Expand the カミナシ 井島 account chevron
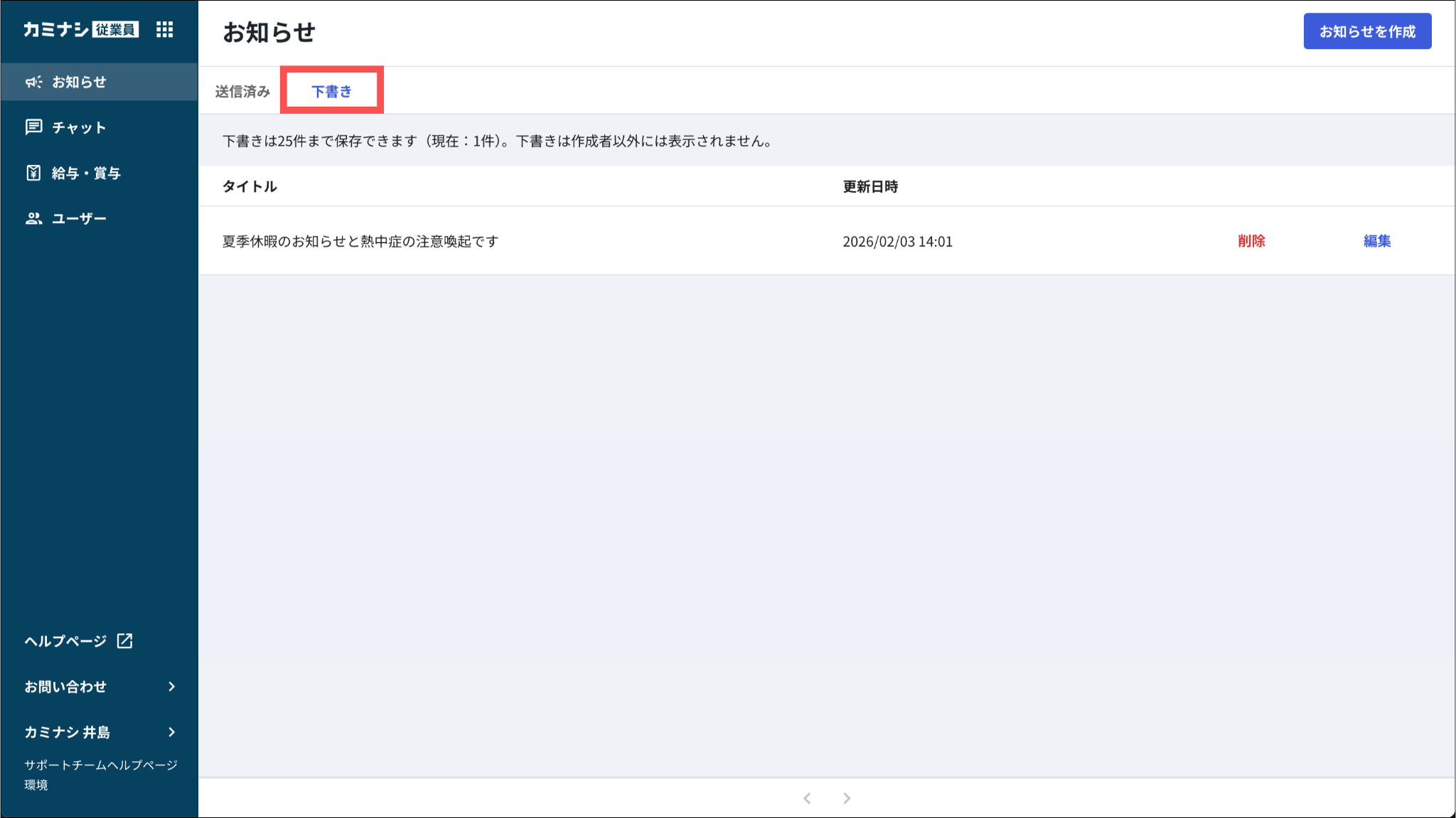This screenshot has height=818, width=1456. 171,732
